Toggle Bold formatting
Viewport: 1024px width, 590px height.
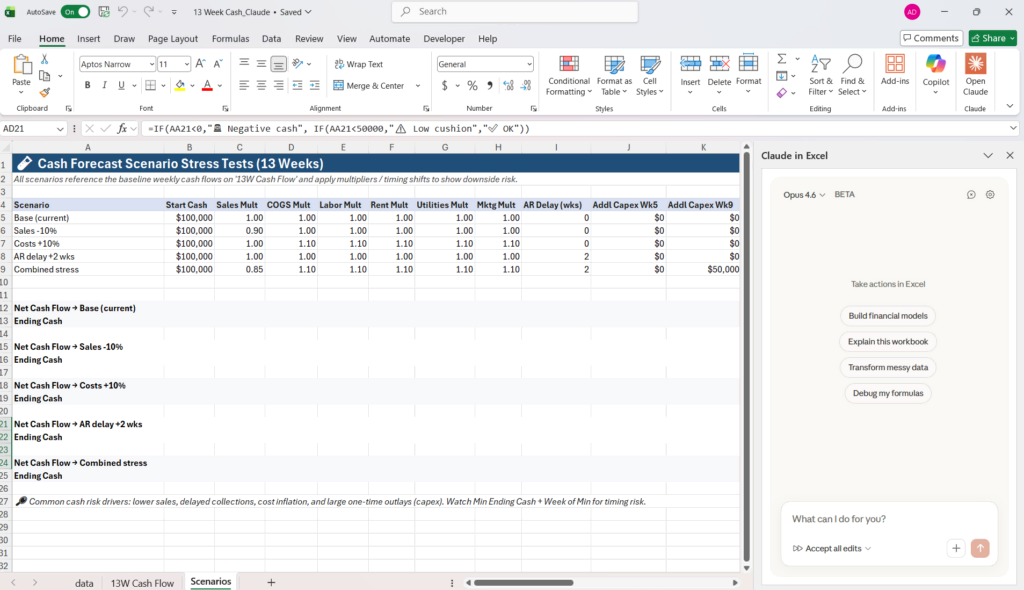(x=88, y=86)
